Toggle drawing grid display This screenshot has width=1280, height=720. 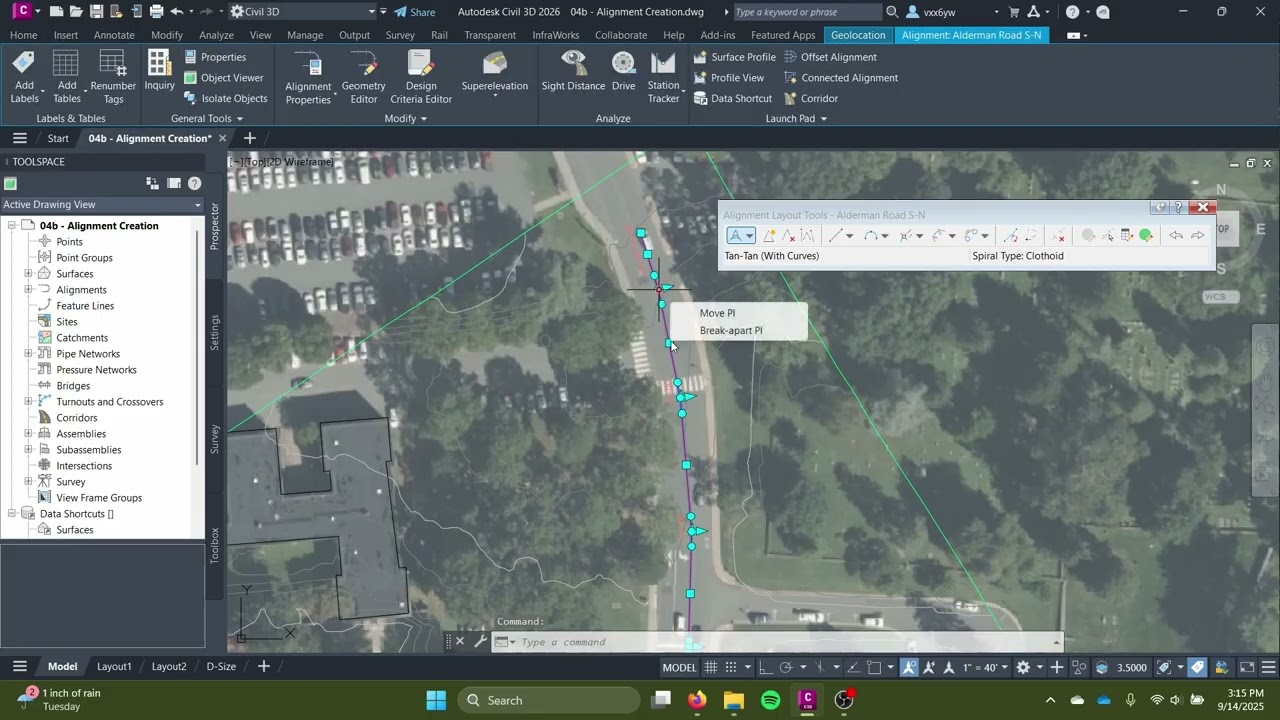pyautogui.click(x=711, y=667)
